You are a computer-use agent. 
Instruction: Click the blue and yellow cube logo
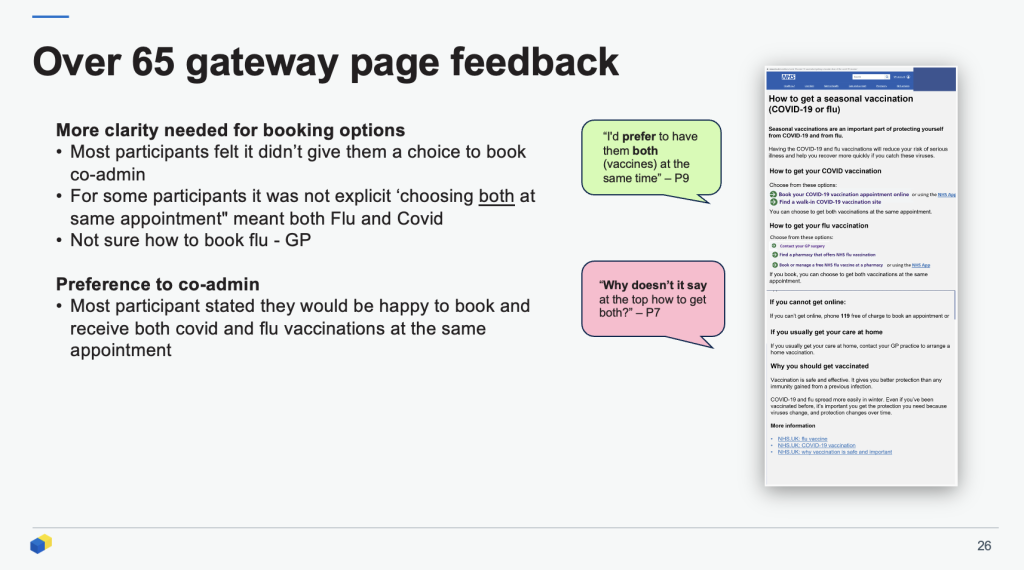[40, 545]
